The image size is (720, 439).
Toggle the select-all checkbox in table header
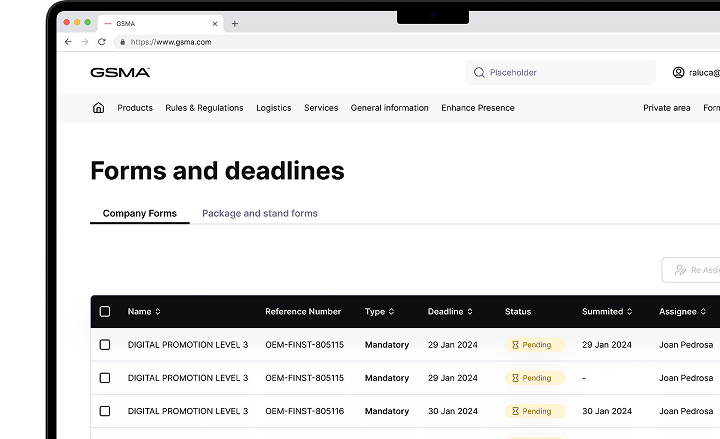(x=105, y=311)
